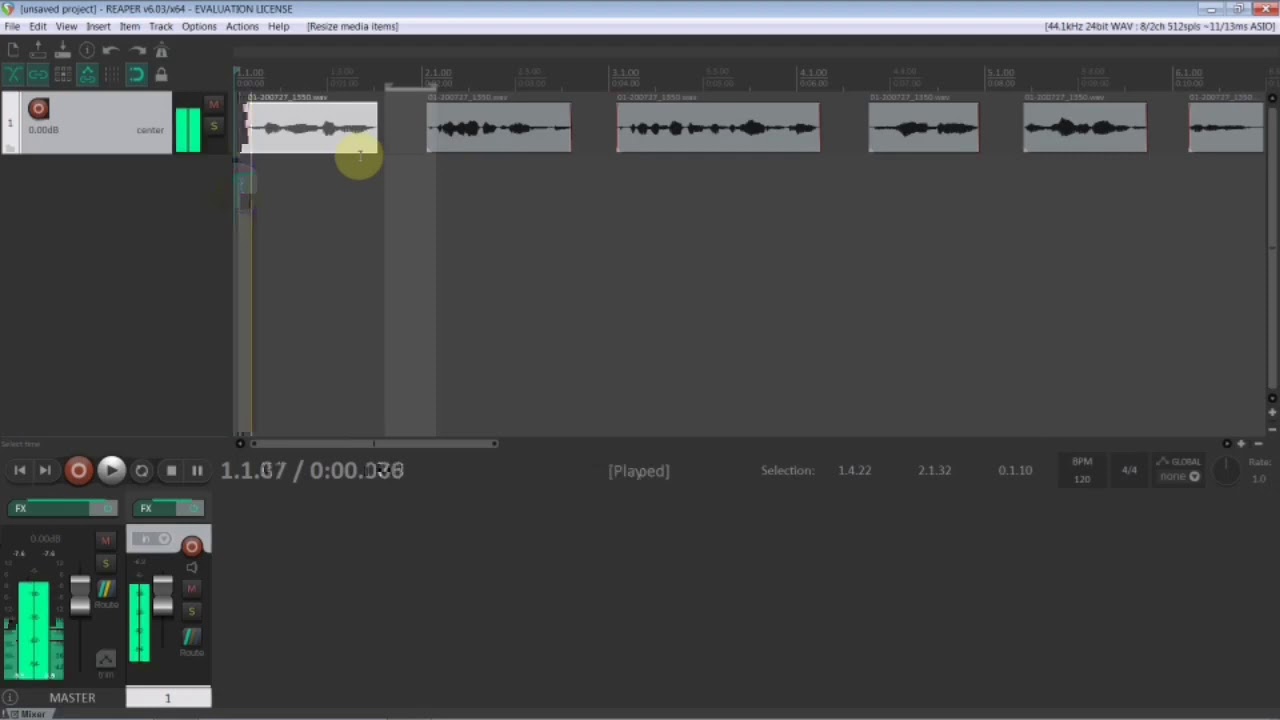1280x720 pixels.
Task: Click the Open project upload-arrow icon
Action: pos(38,50)
